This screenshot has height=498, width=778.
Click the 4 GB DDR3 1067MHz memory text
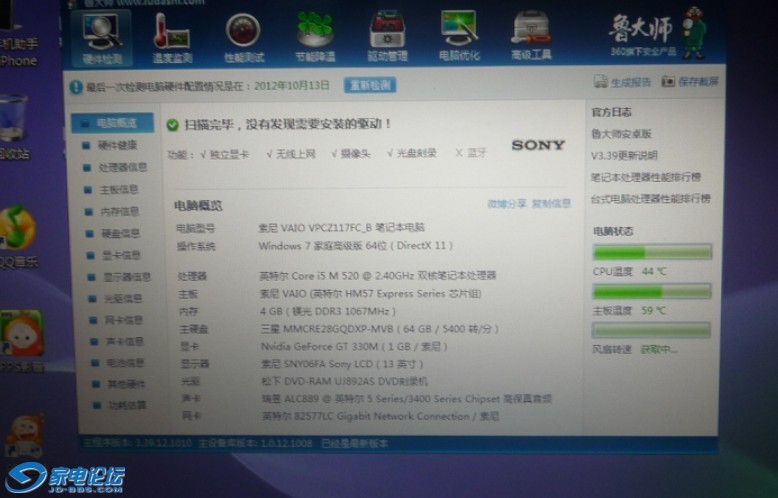click(x=328, y=311)
